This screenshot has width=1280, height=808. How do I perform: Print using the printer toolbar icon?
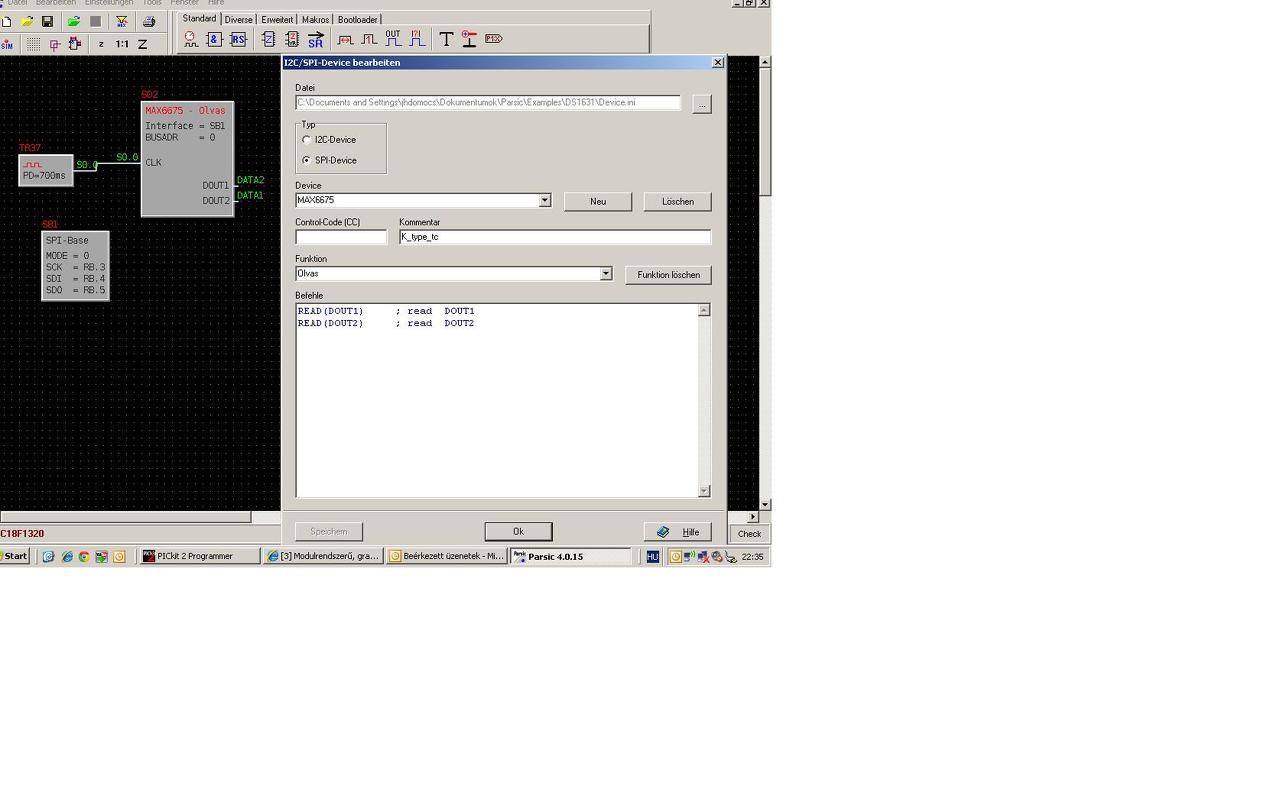pos(149,21)
